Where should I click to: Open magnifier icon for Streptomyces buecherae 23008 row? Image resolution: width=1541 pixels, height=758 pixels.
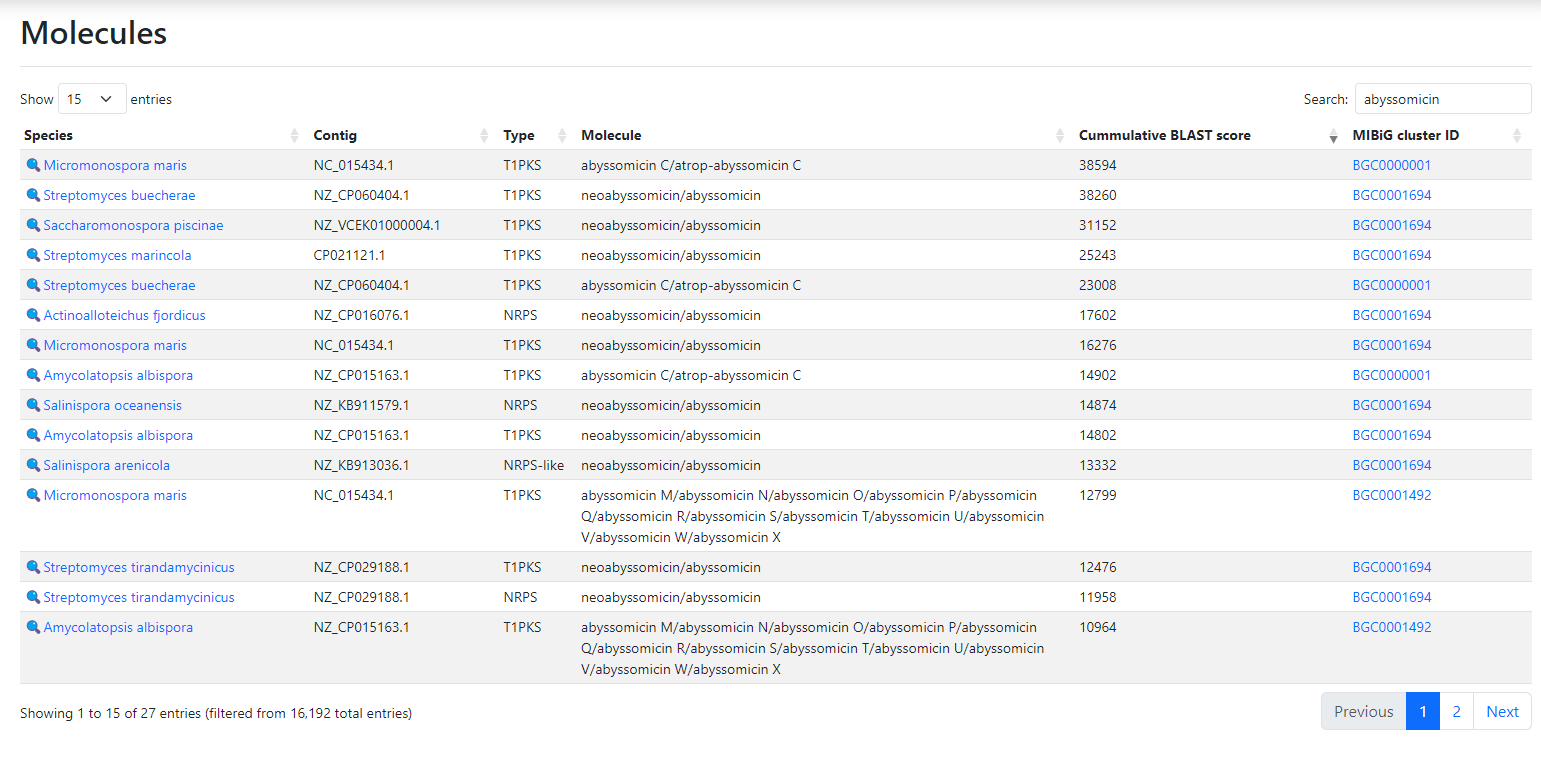33,285
